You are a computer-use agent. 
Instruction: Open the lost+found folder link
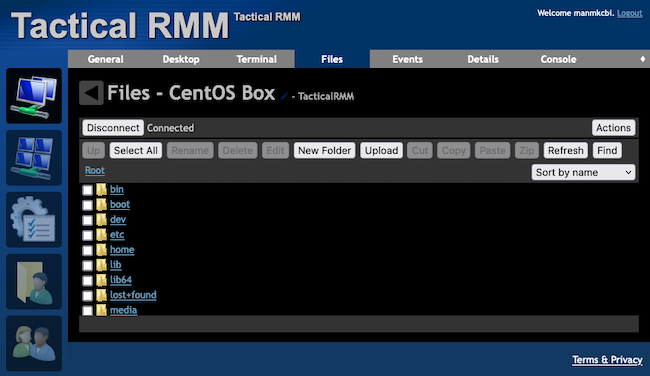click(133, 295)
